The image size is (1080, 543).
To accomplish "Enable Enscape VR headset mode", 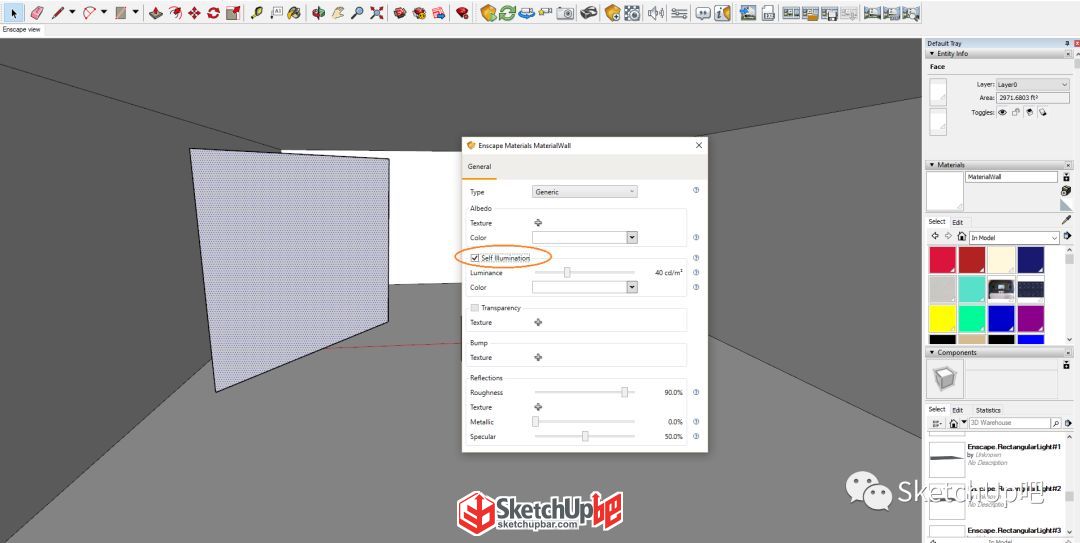I will click(588, 13).
